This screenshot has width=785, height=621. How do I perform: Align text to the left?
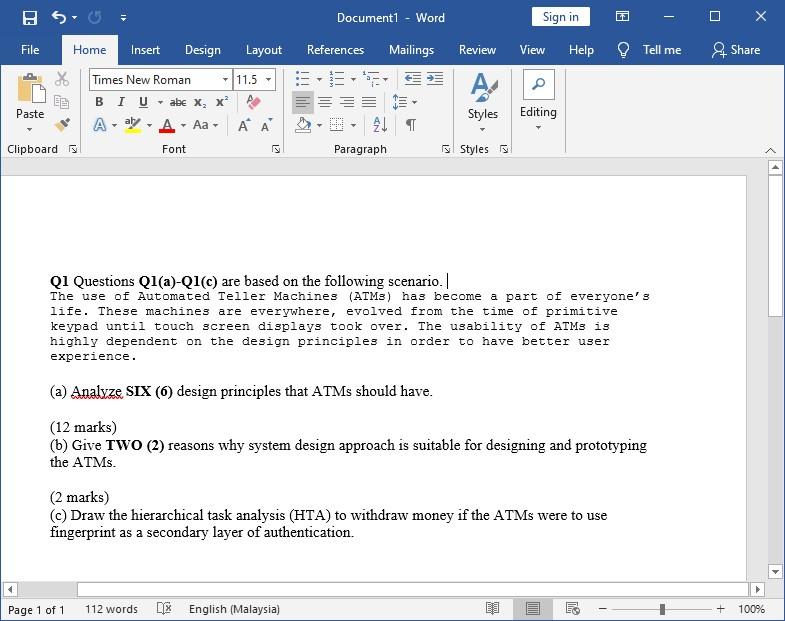tap(302, 102)
